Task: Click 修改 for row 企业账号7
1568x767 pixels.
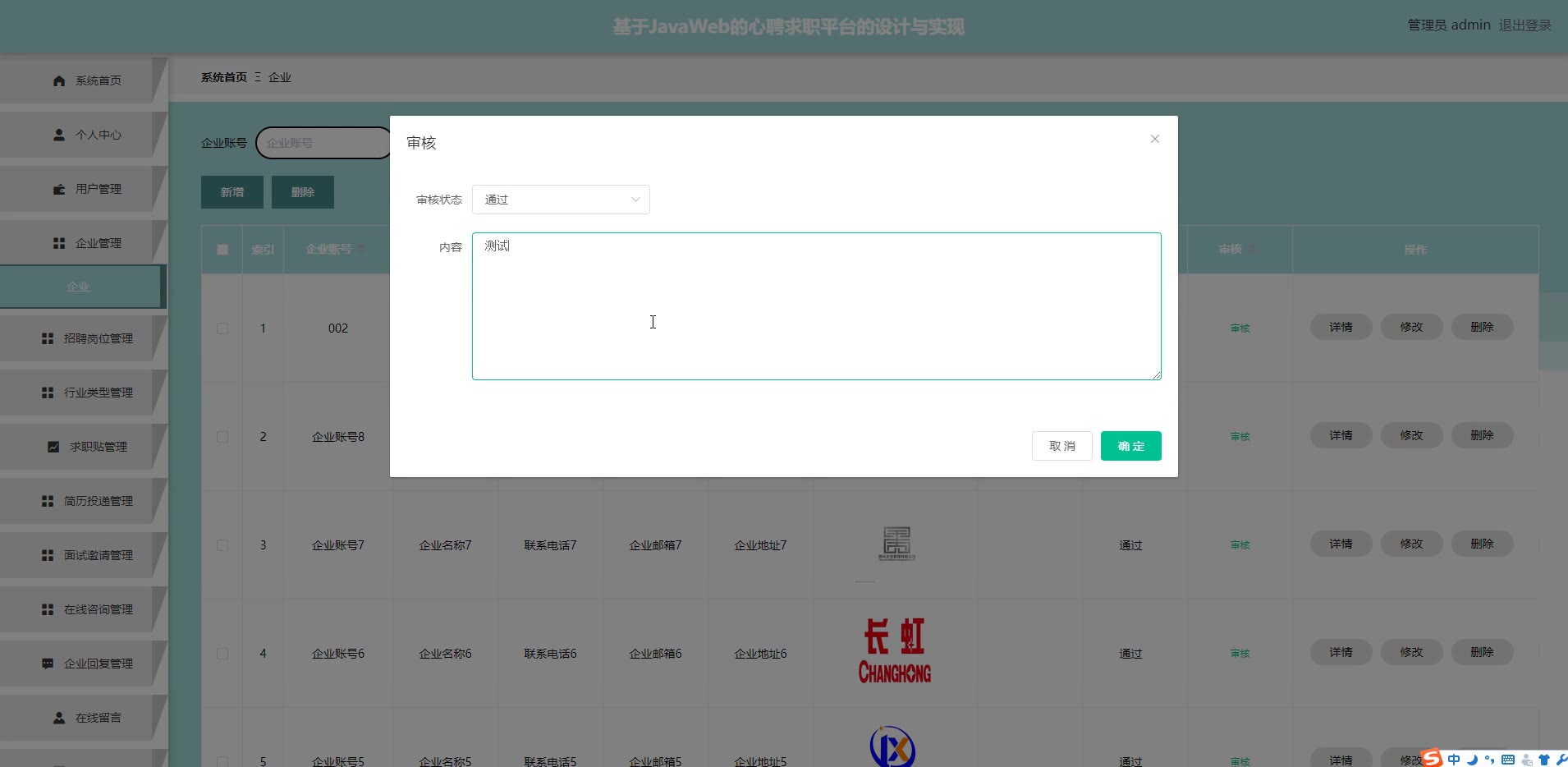Action: pyautogui.click(x=1412, y=544)
